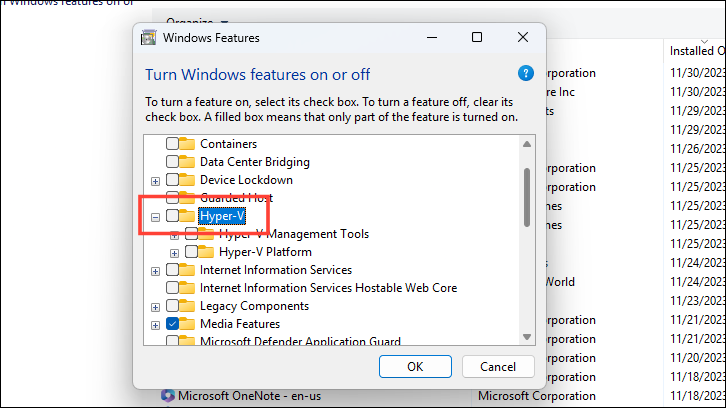726x408 pixels.
Task: Check the Legacy Components checkbox
Action: click(172, 306)
